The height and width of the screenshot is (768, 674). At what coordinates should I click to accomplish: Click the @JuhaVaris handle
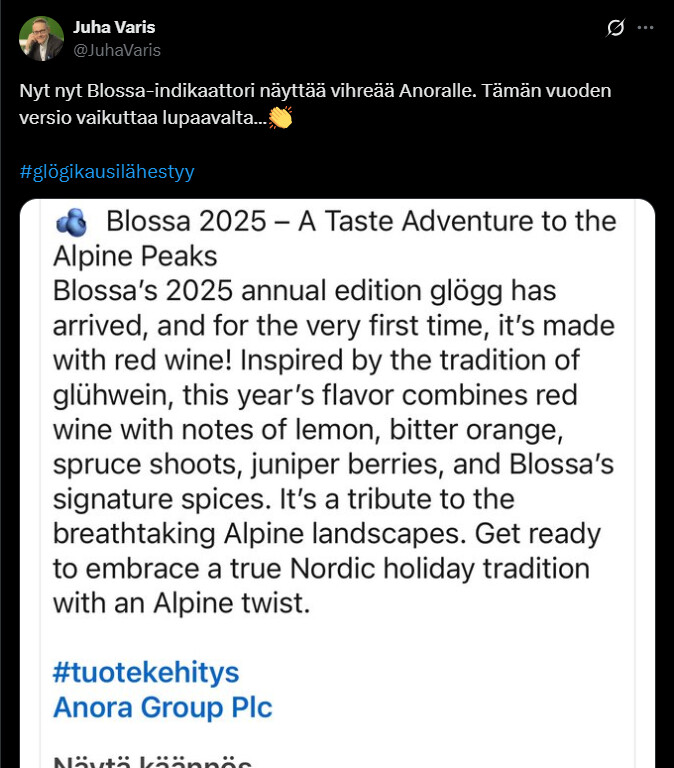coord(116,50)
